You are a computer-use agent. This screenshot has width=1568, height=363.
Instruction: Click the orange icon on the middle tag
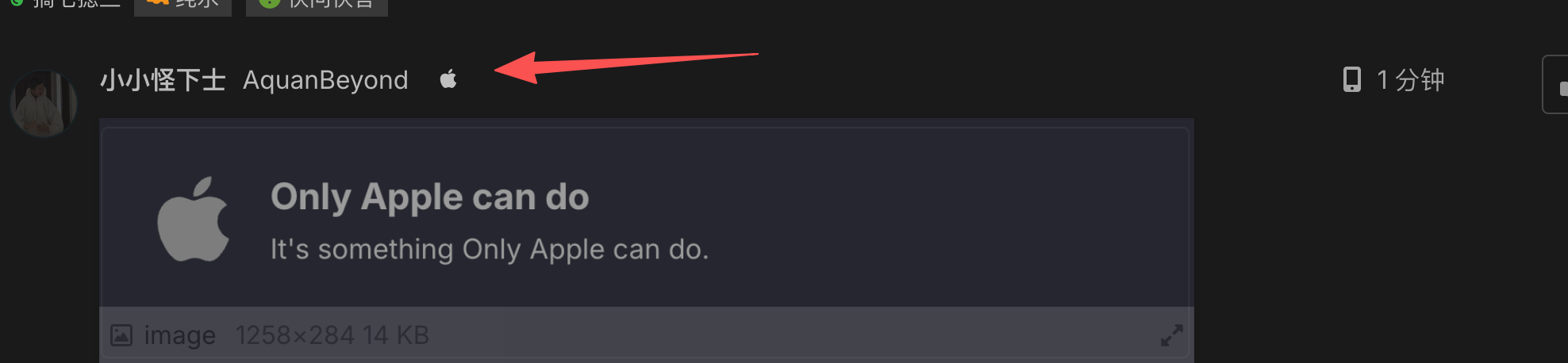(158, 2)
